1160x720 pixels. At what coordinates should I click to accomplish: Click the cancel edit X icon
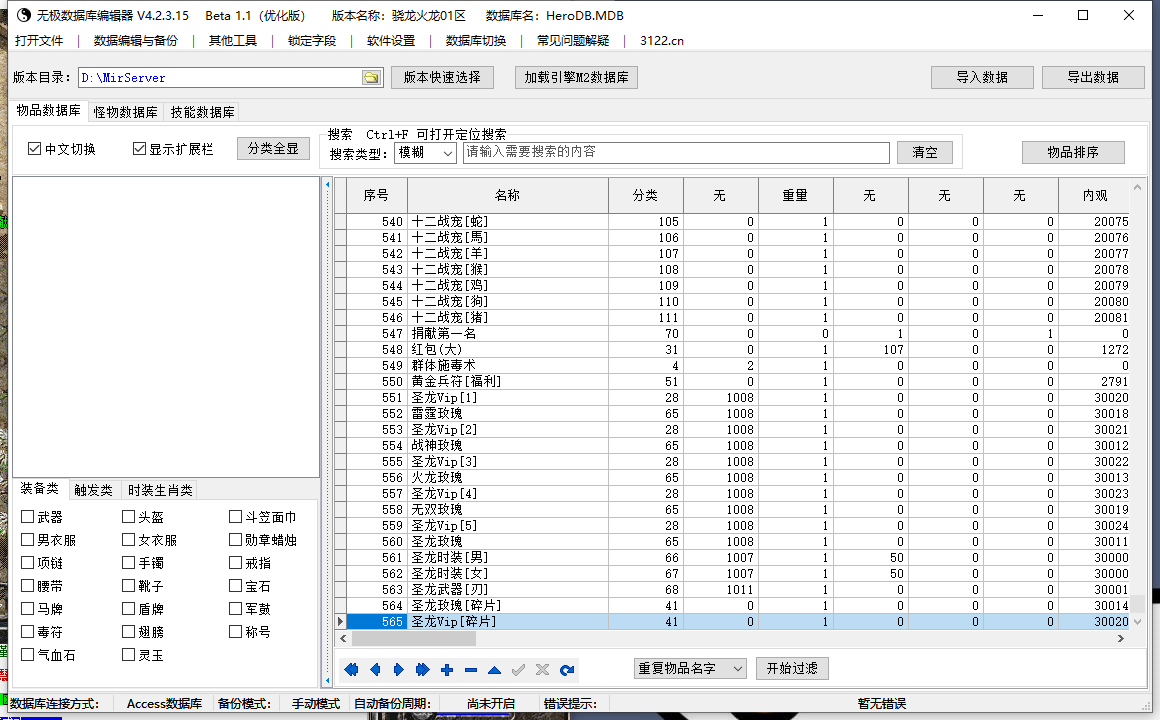coord(542,670)
